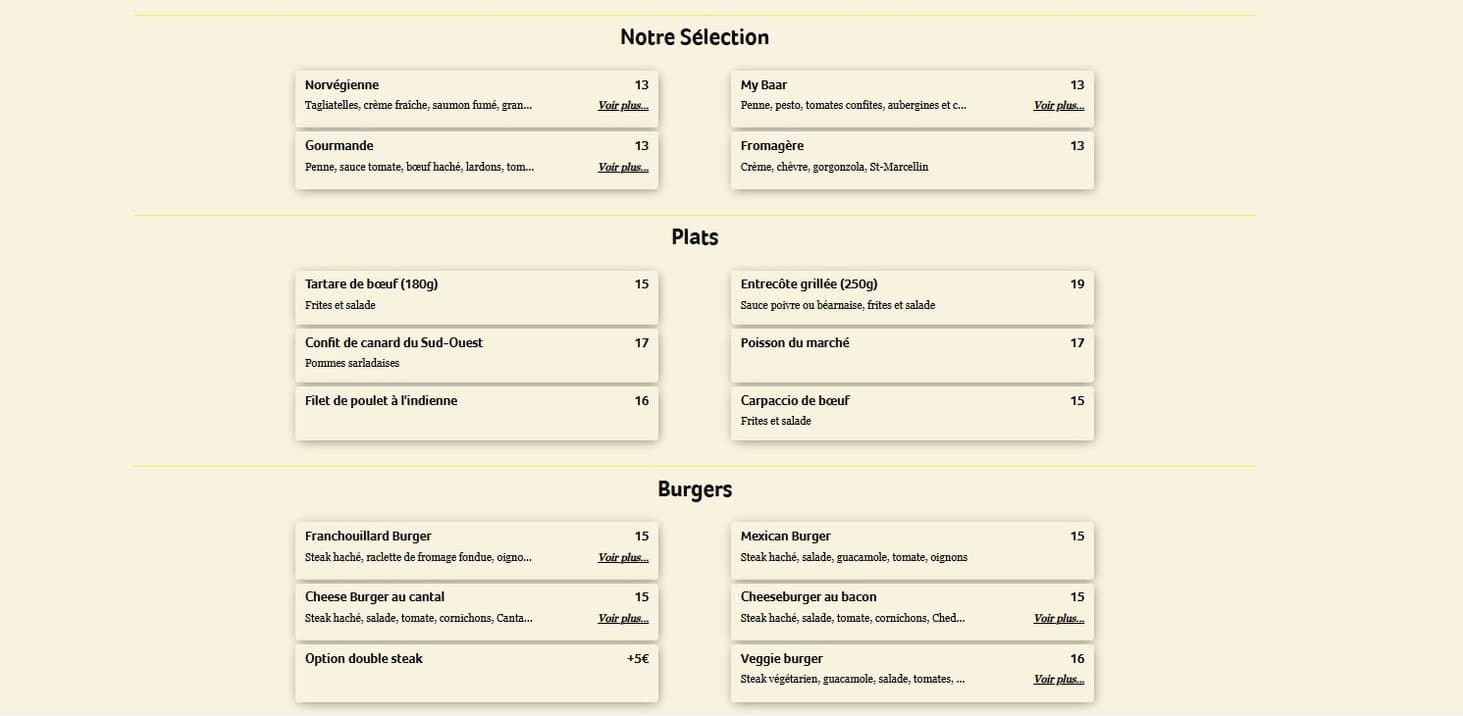Image resolution: width=1463 pixels, height=716 pixels.
Task: Click the Filet de poulet à l'indienne card
Action: (476, 412)
